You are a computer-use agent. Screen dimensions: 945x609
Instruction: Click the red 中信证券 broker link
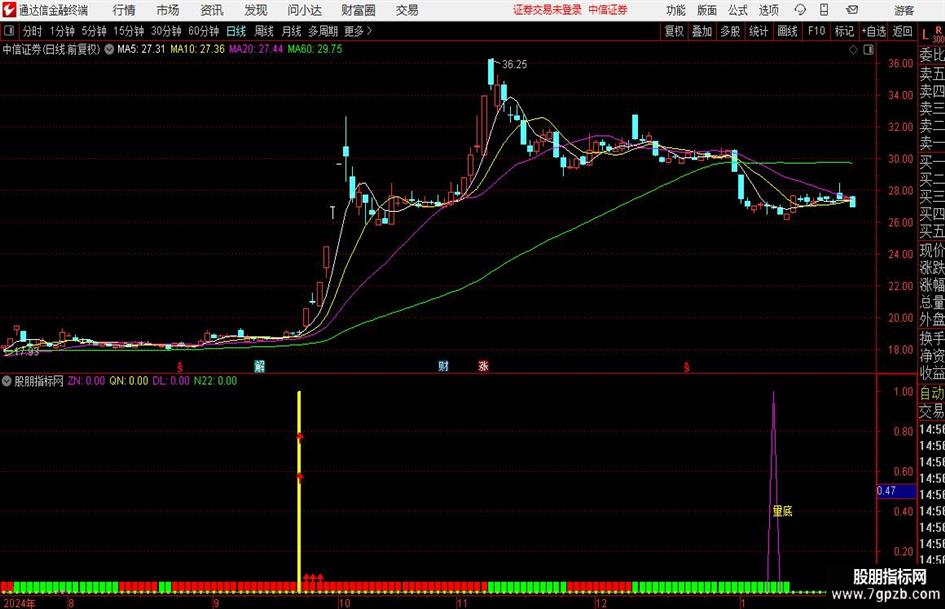608,10
